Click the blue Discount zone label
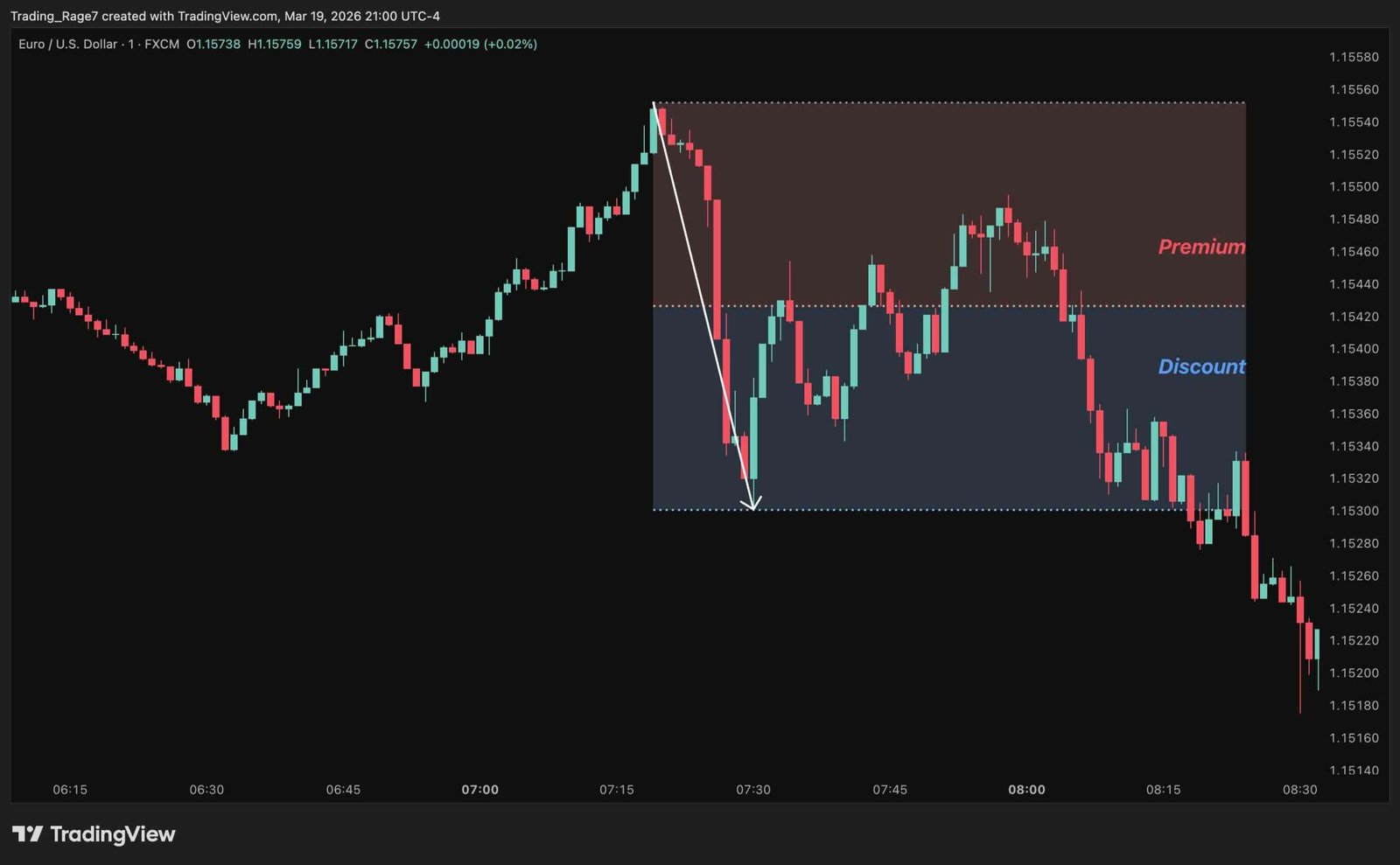1400x865 pixels. point(1201,366)
